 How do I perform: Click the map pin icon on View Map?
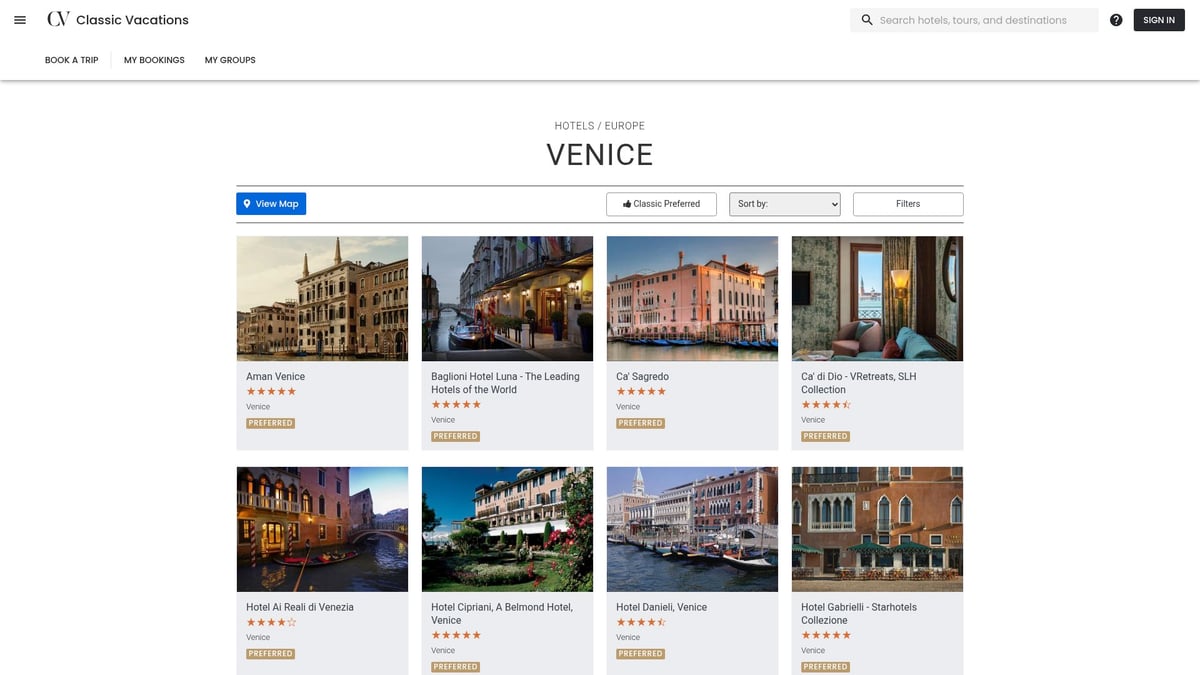pyautogui.click(x=247, y=203)
